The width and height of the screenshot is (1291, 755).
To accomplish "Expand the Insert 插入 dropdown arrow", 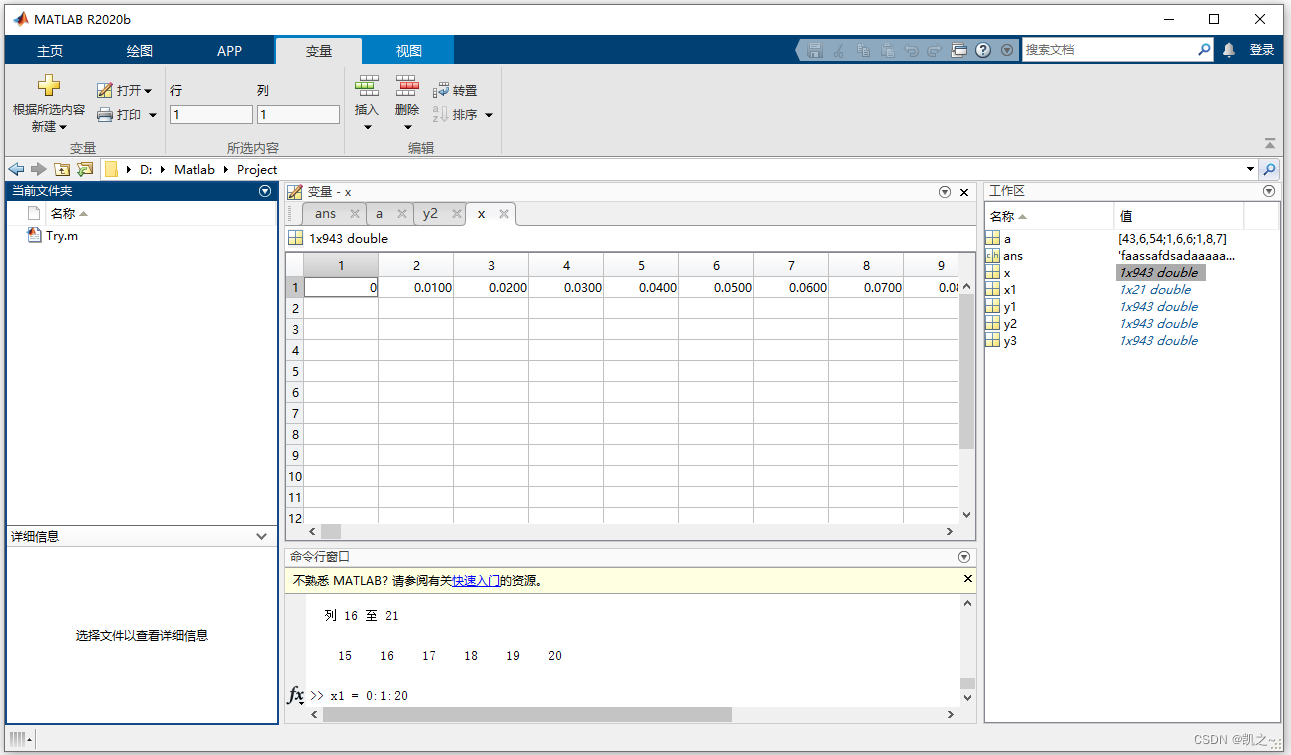I will click(x=367, y=127).
